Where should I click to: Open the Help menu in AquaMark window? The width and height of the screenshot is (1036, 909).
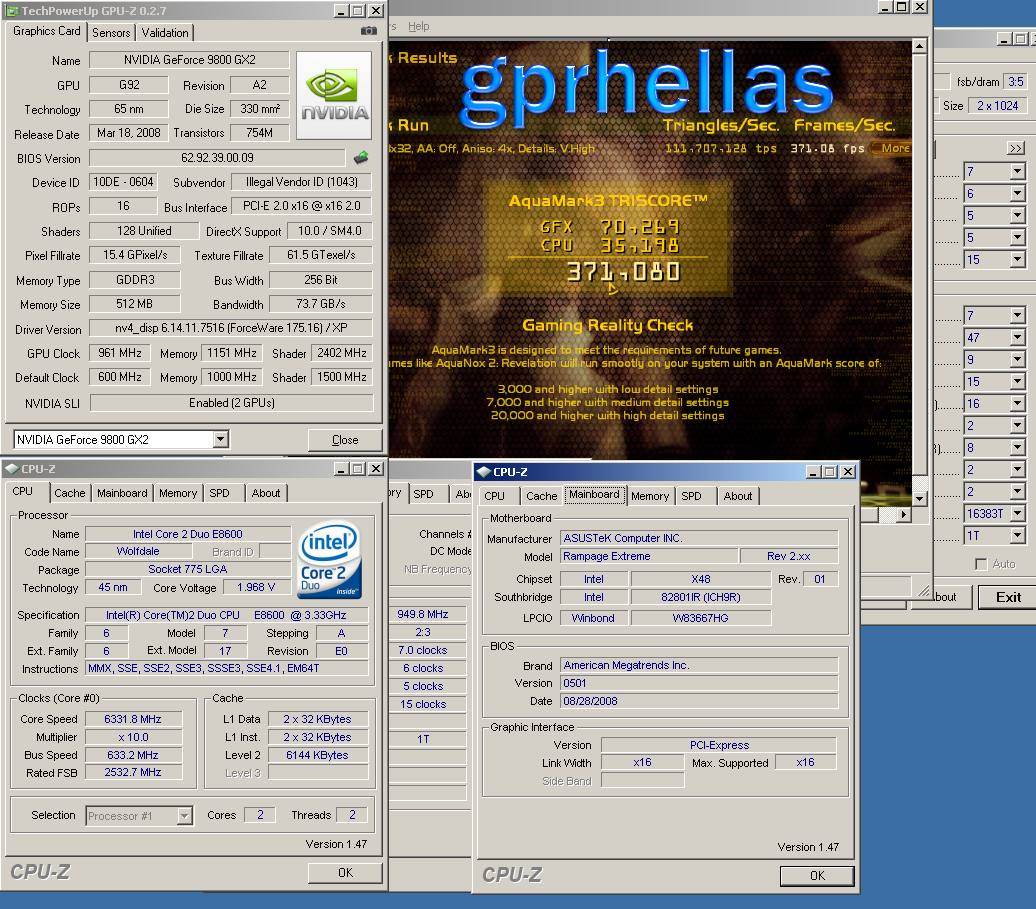point(418,26)
